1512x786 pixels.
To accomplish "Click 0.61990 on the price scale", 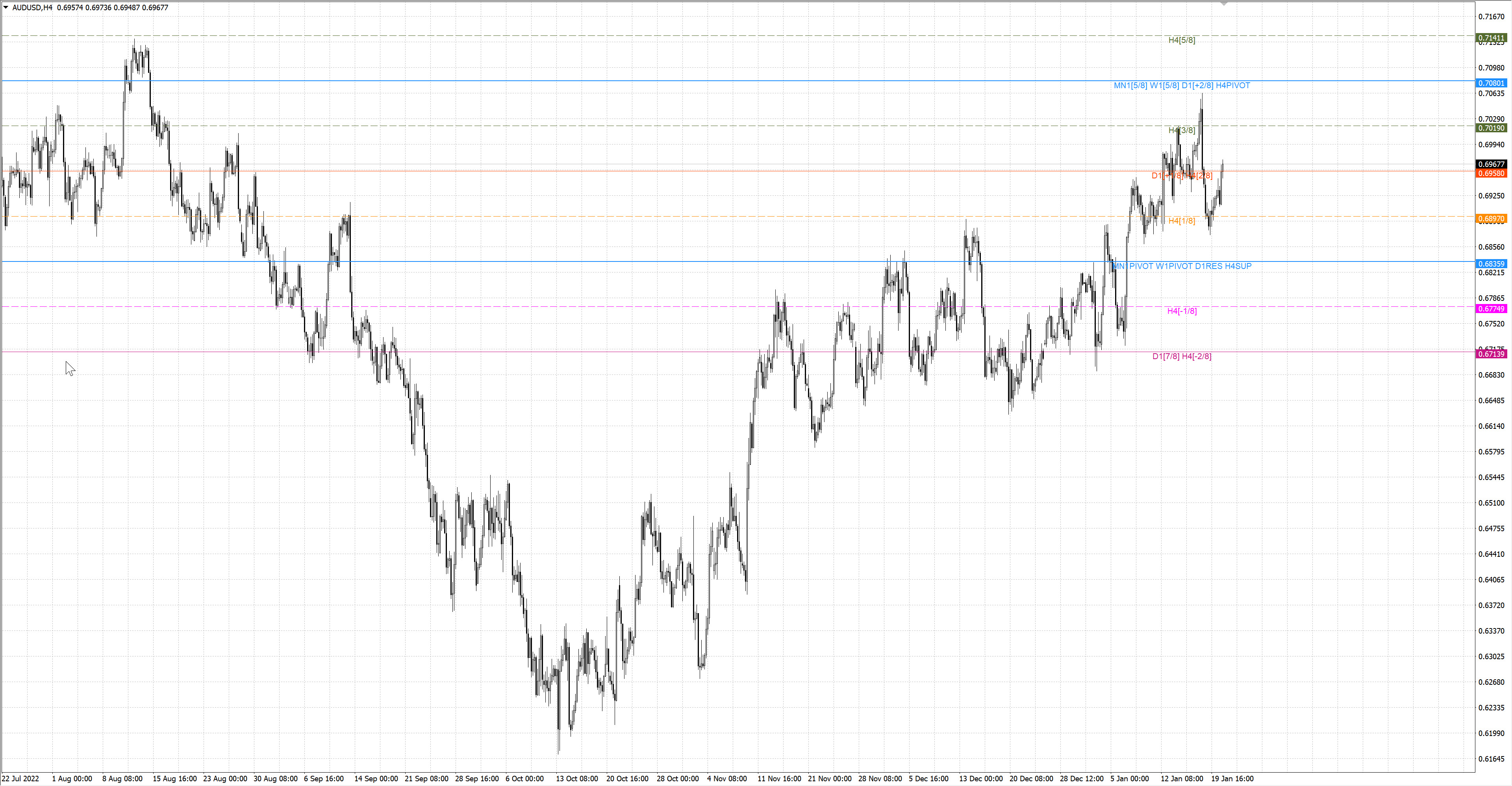I will [1491, 733].
